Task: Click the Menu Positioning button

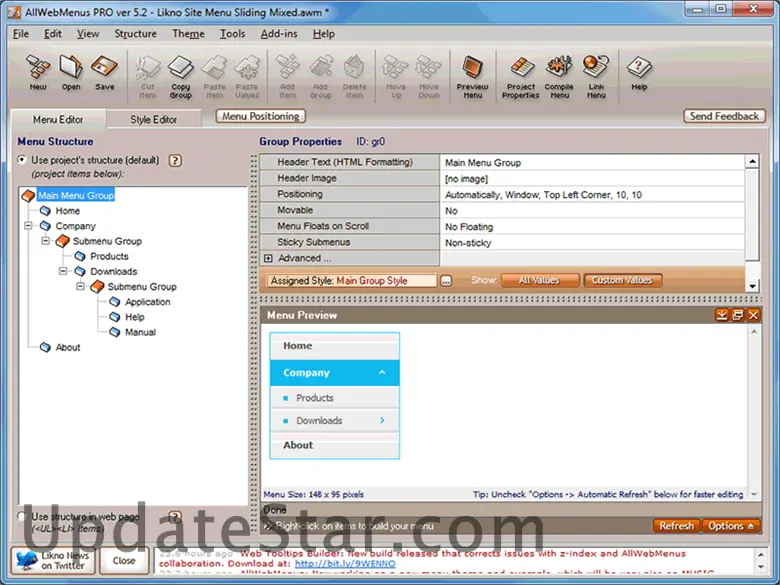Action: (261, 116)
